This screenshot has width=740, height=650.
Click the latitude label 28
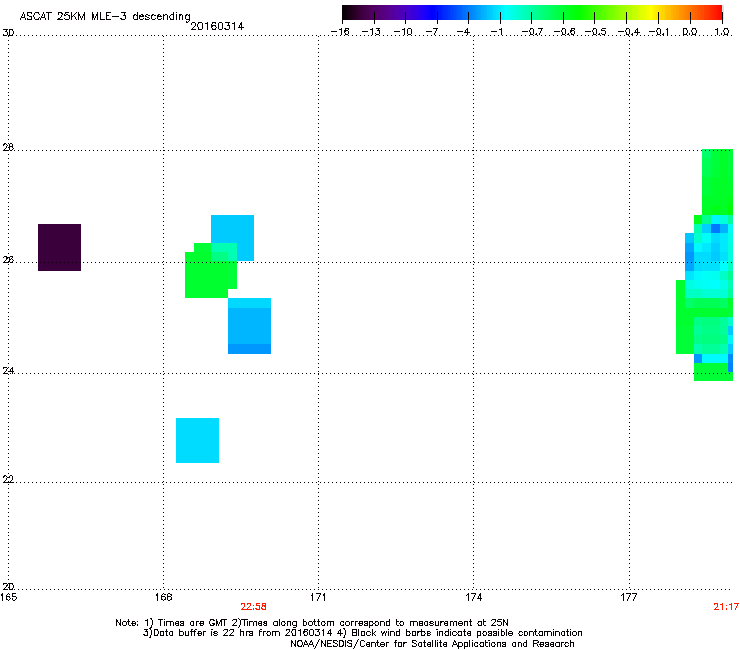[x=8, y=147]
